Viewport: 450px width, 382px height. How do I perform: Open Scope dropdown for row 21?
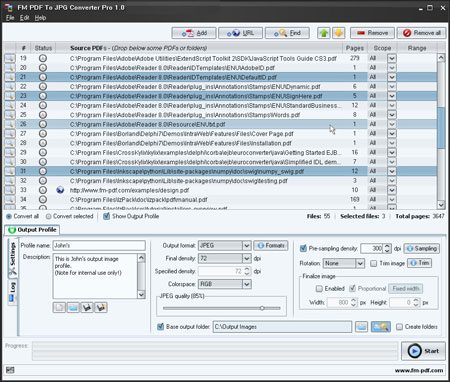point(392,77)
